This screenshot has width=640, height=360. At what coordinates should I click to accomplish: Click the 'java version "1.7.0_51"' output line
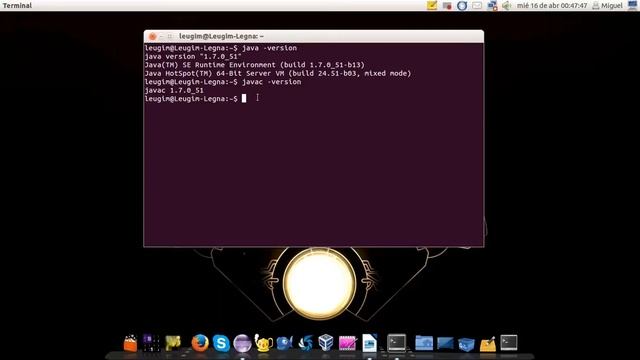pyautogui.click(x=193, y=57)
